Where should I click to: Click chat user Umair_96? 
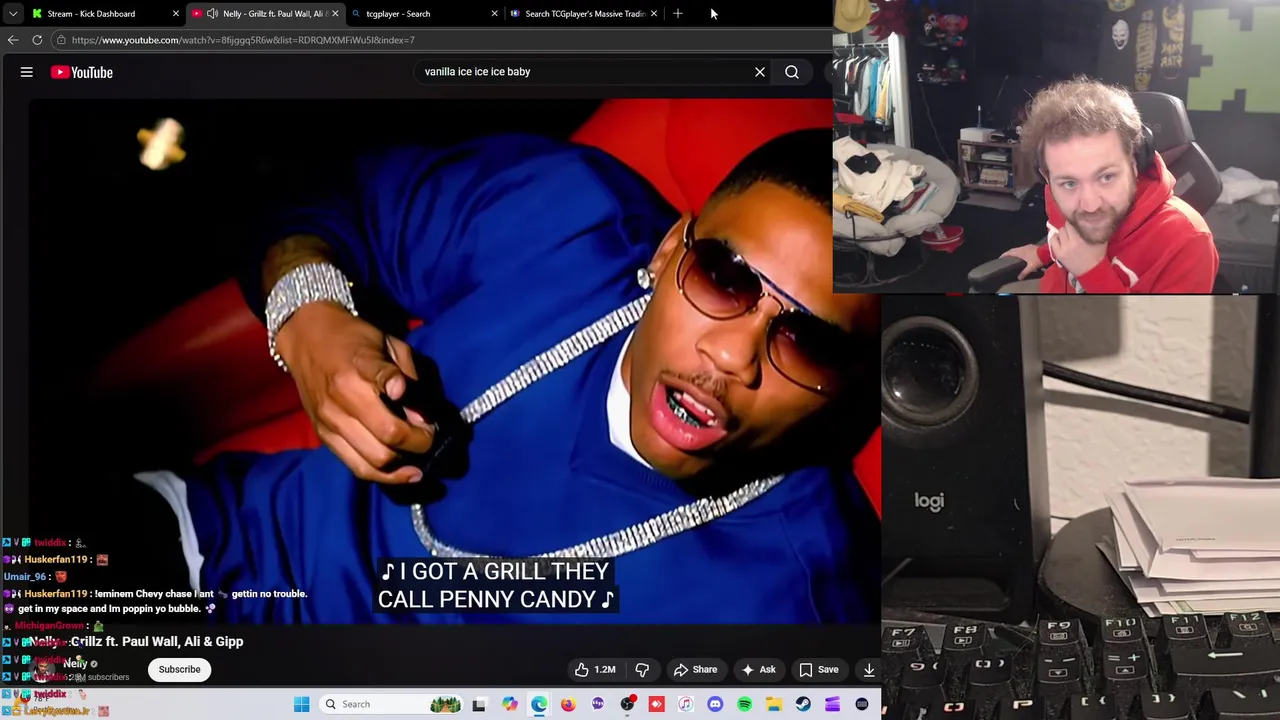[x=26, y=577]
